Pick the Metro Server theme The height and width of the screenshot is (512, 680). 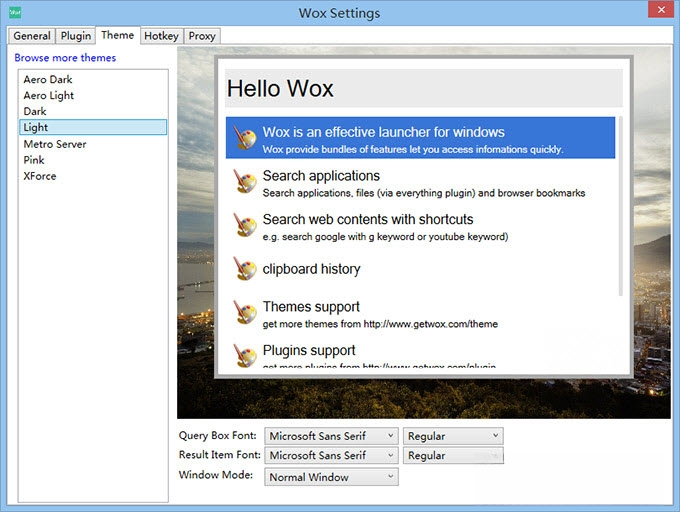coord(93,144)
